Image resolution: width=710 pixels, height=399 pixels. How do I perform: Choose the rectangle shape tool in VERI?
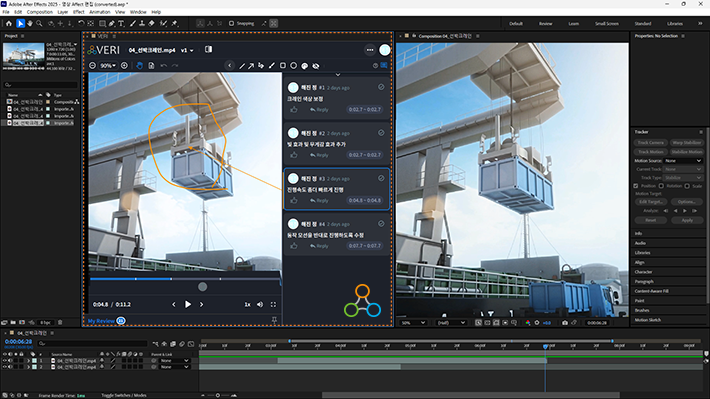point(283,66)
